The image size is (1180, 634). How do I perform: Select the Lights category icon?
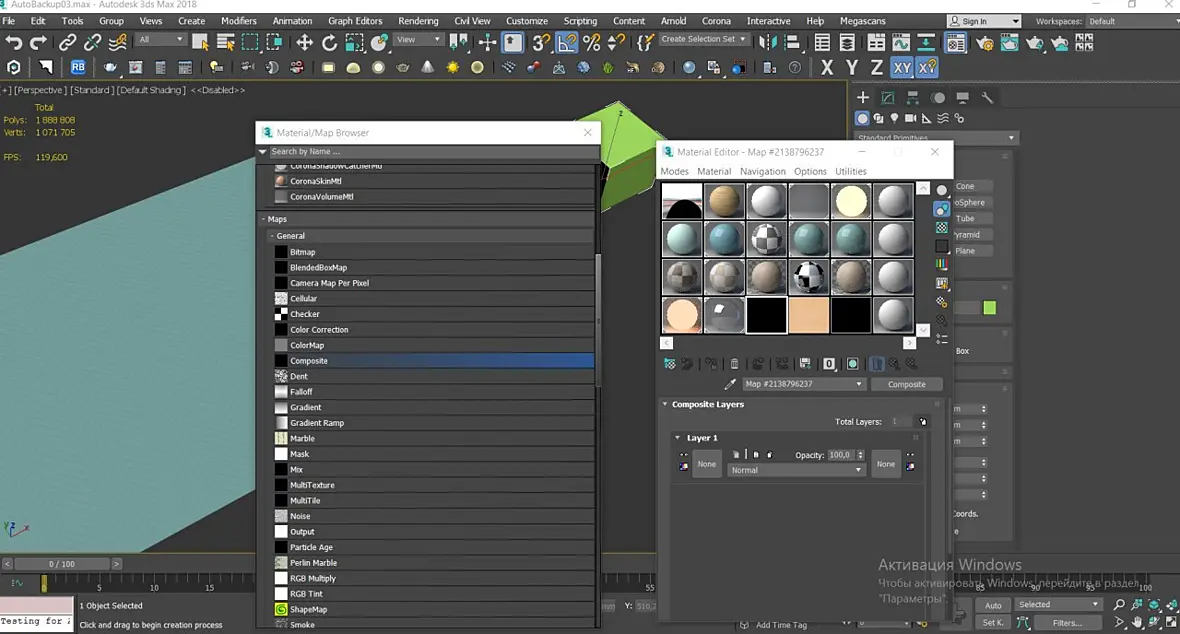895,118
